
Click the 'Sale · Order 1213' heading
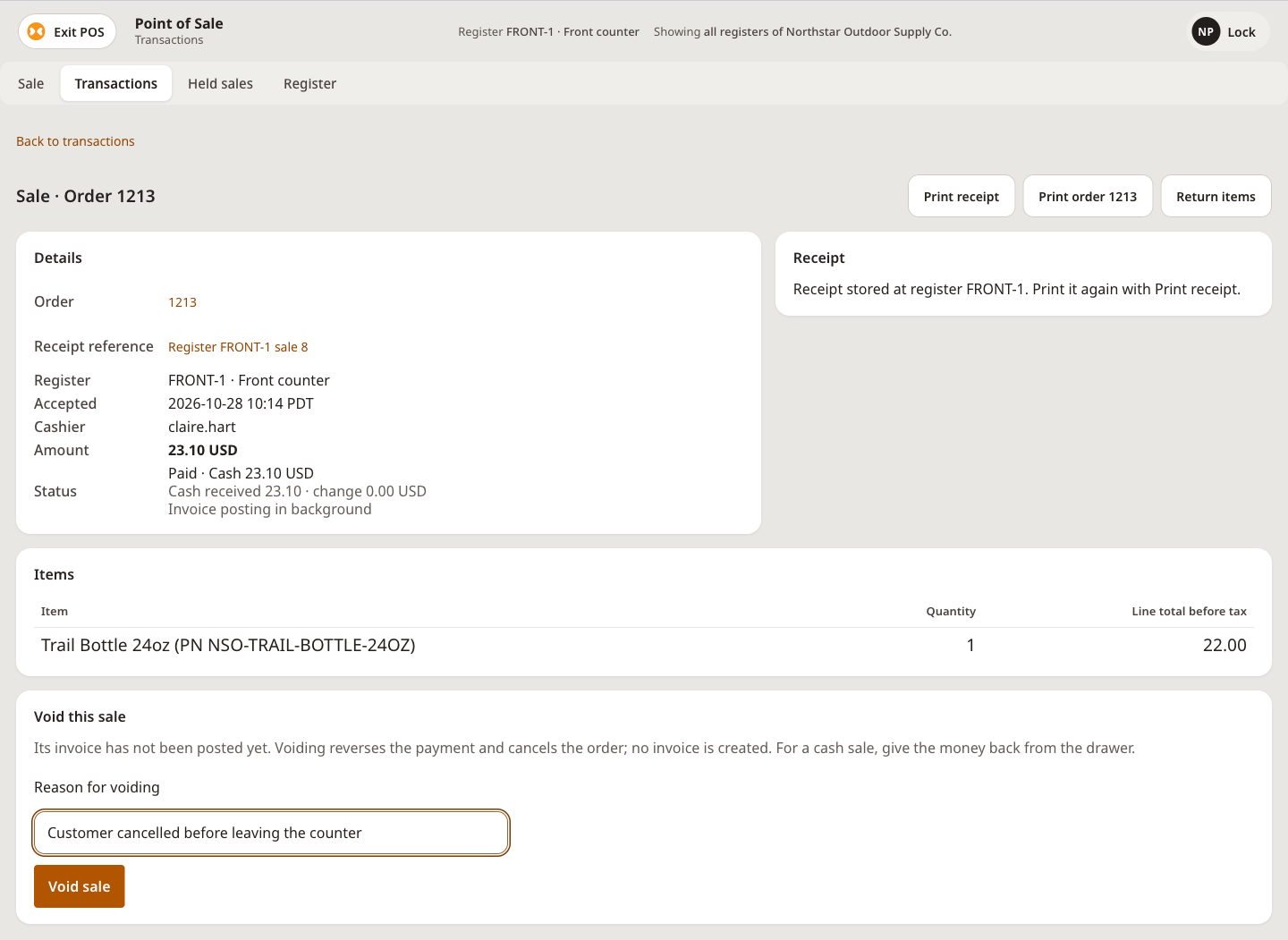86,196
